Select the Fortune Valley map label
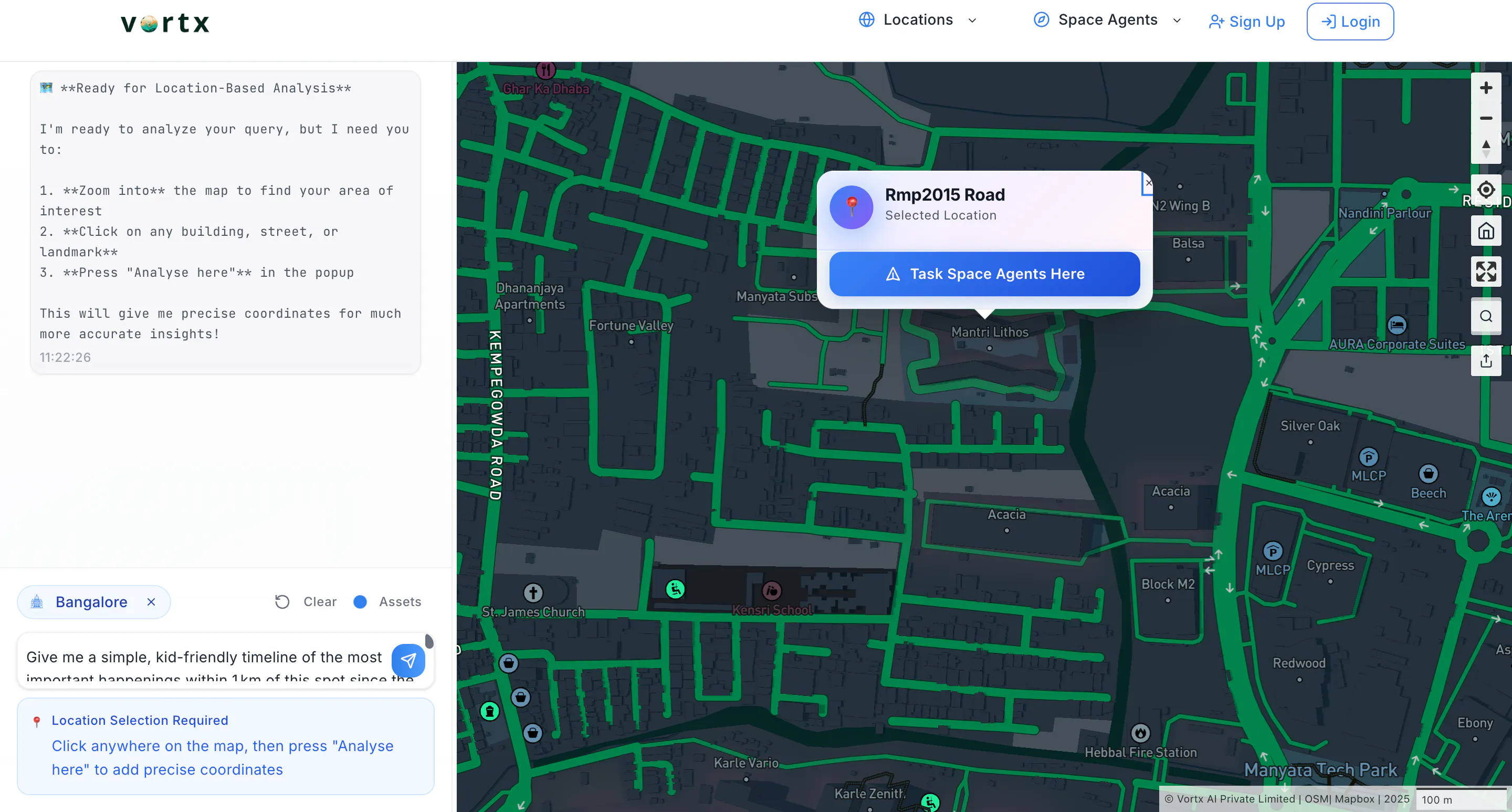 (631, 325)
